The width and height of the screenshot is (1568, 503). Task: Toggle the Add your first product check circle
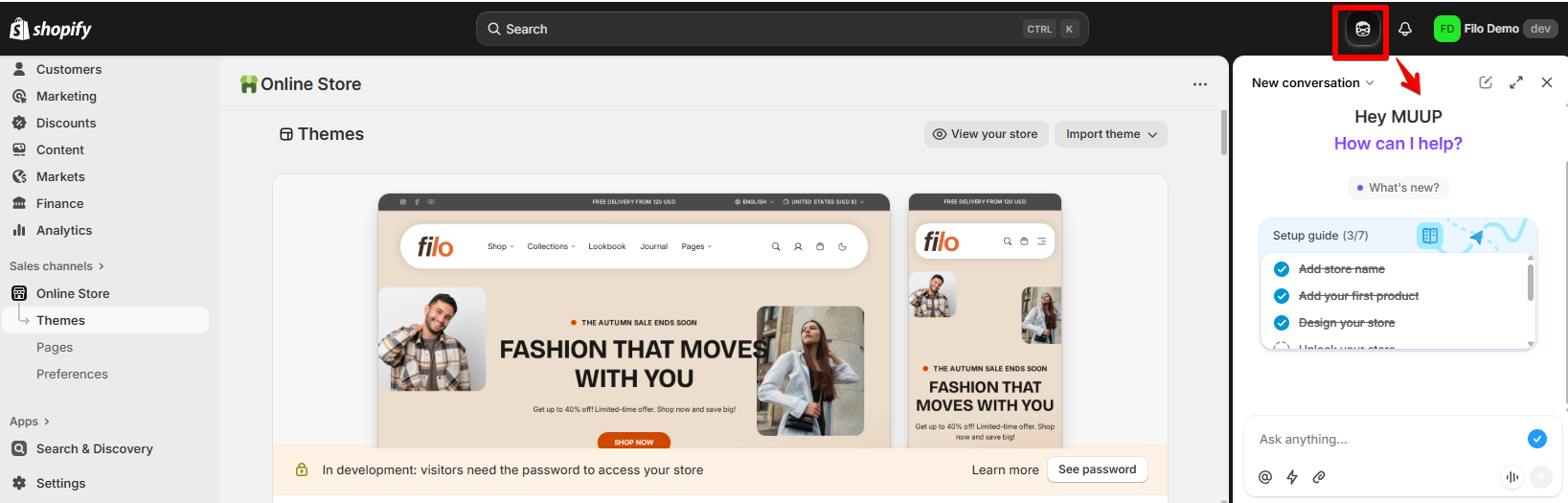point(1282,296)
